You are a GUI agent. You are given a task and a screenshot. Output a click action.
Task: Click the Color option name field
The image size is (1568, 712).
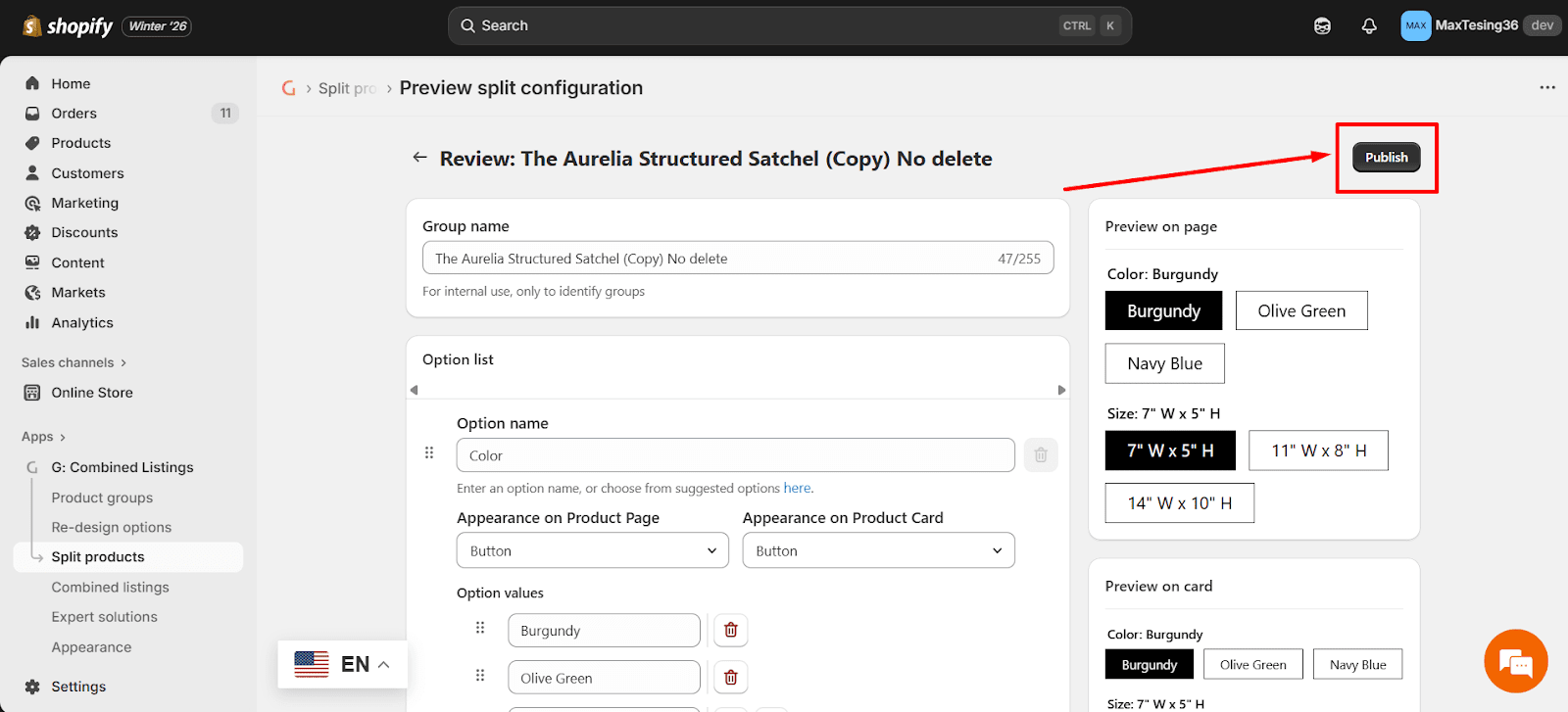coord(735,455)
